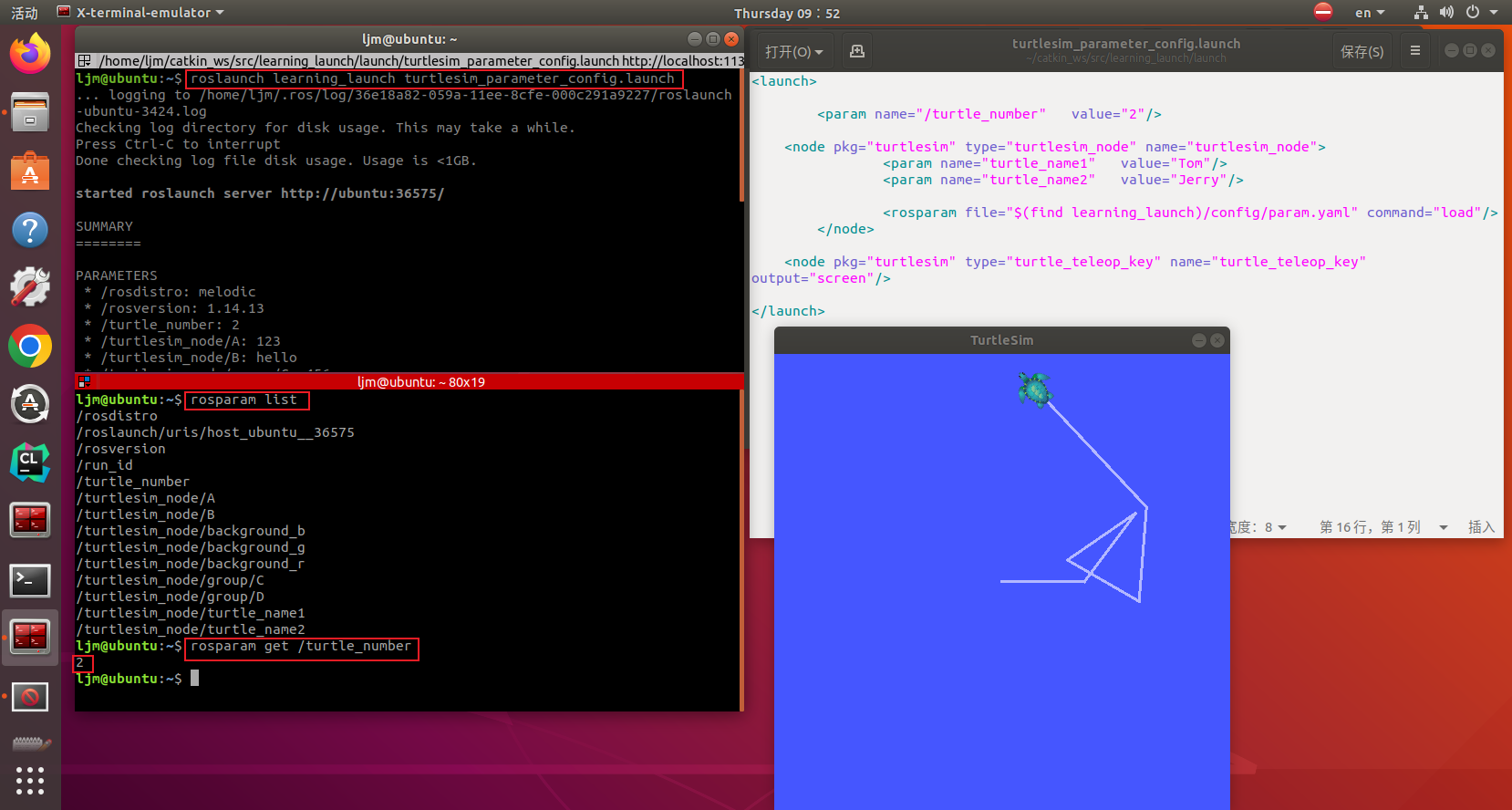This screenshot has width=1512, height=810.
Task: Launch CLion from the dock
Action: point(30,462)
